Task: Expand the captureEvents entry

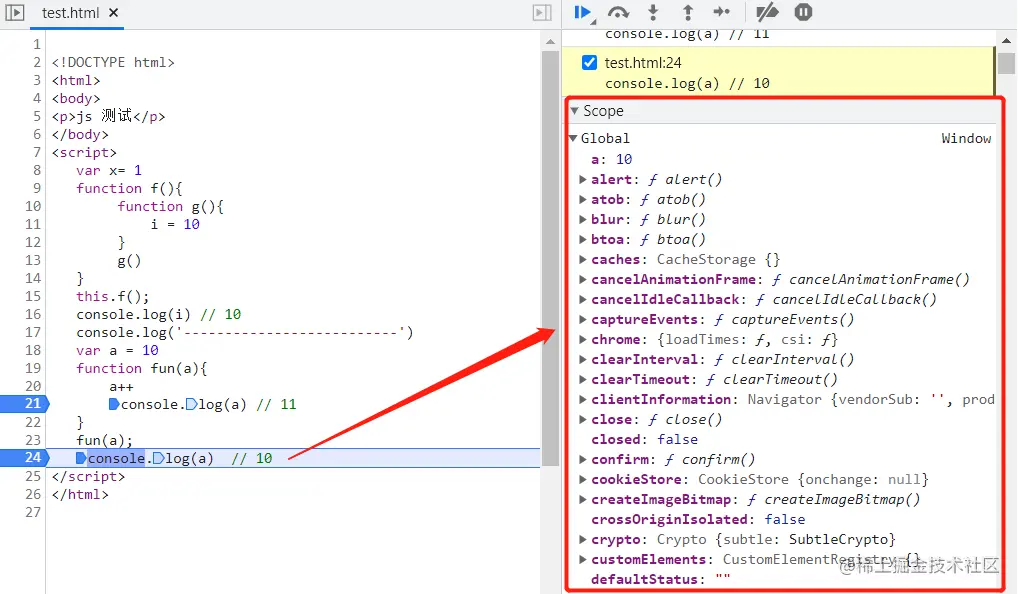Action: click(x=583, y=319)
